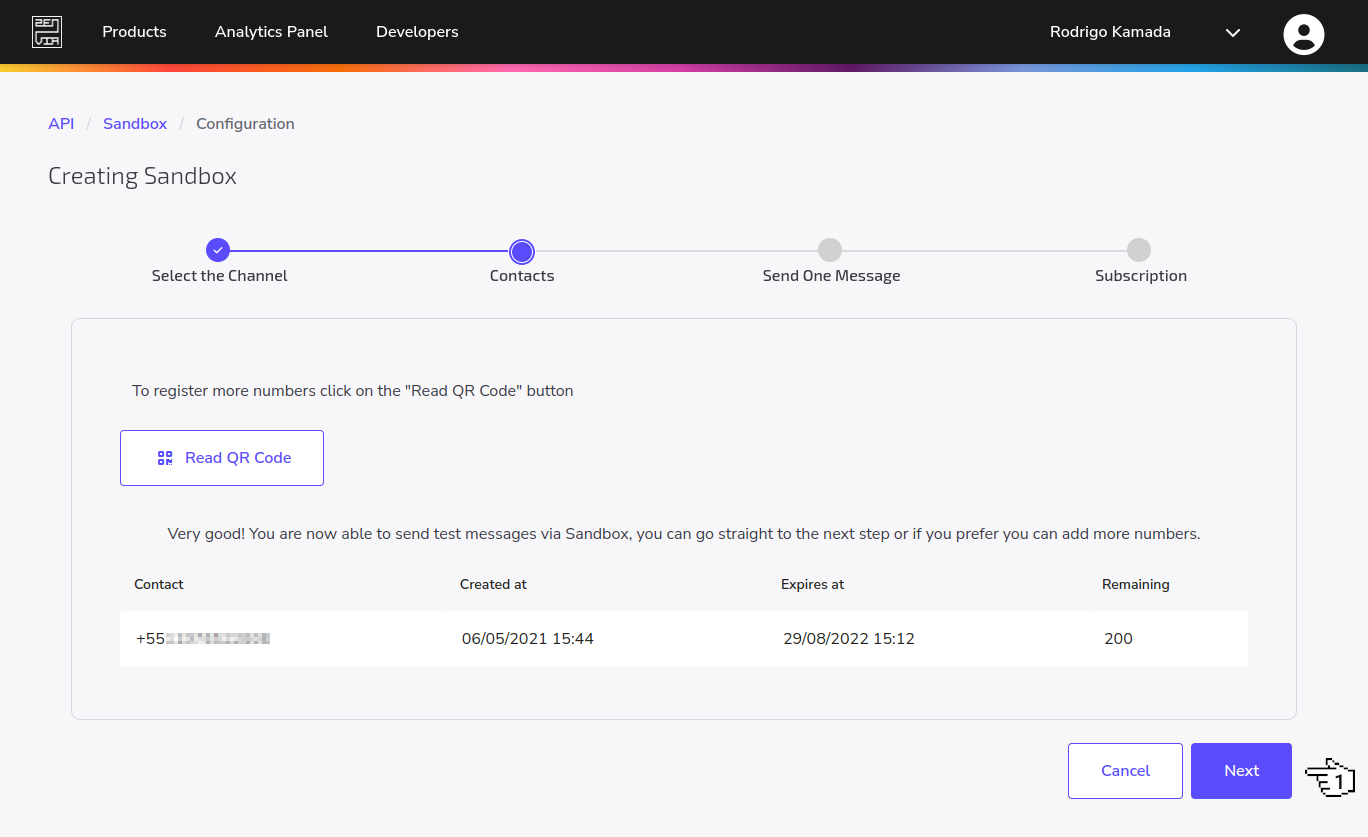Navigate to Sandbox via the breadcrumb link
This screenshot has height=837, width=1368.
click(x=134, y=123)
